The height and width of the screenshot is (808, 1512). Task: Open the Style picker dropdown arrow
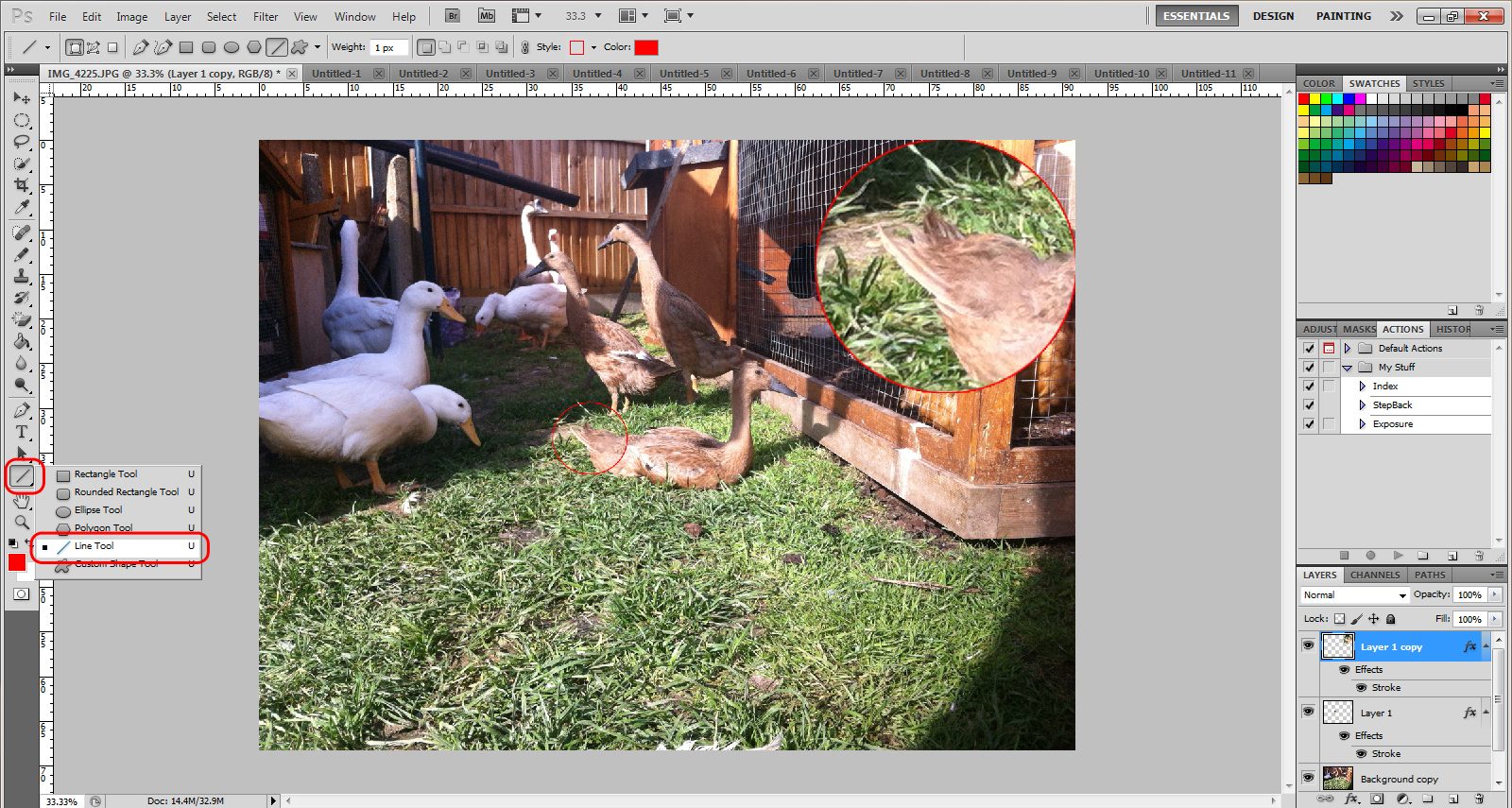pyautogui.click(x=593, y=47)
